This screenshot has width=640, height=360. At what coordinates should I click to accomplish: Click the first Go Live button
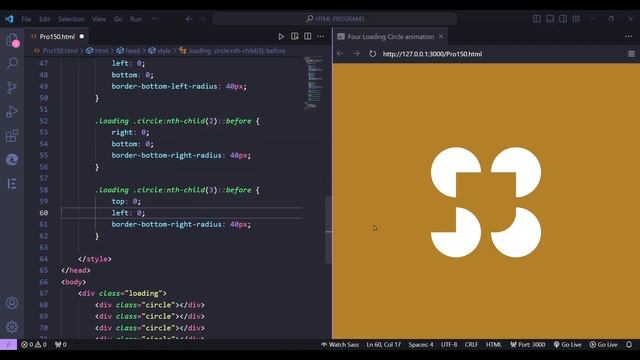click(567, 344)
